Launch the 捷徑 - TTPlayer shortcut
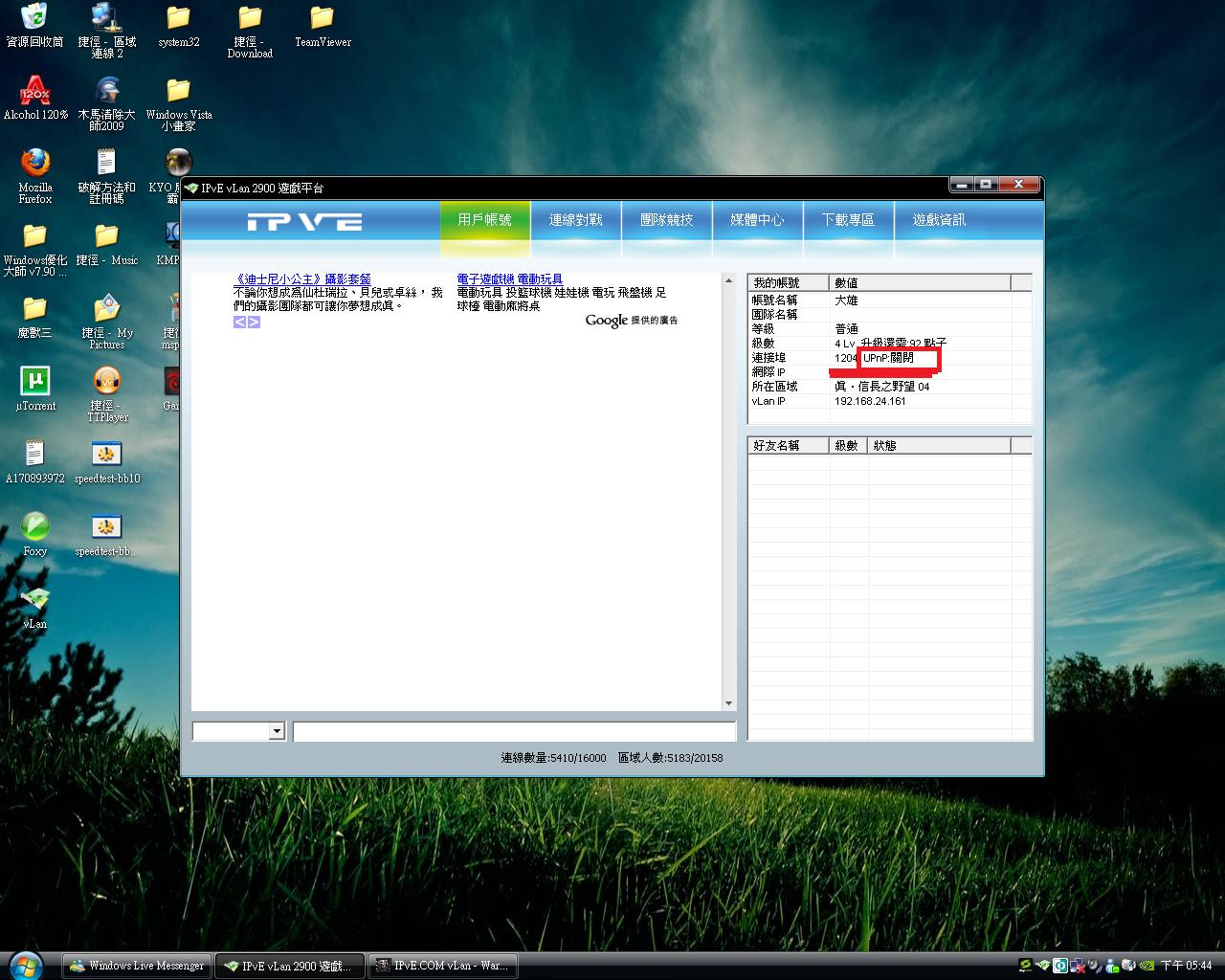 [x=106, y=394]
